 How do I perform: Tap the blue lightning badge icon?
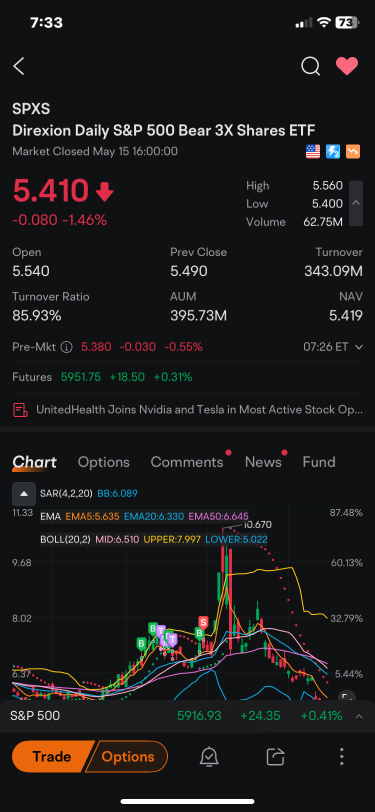click(x=333, y=152)
